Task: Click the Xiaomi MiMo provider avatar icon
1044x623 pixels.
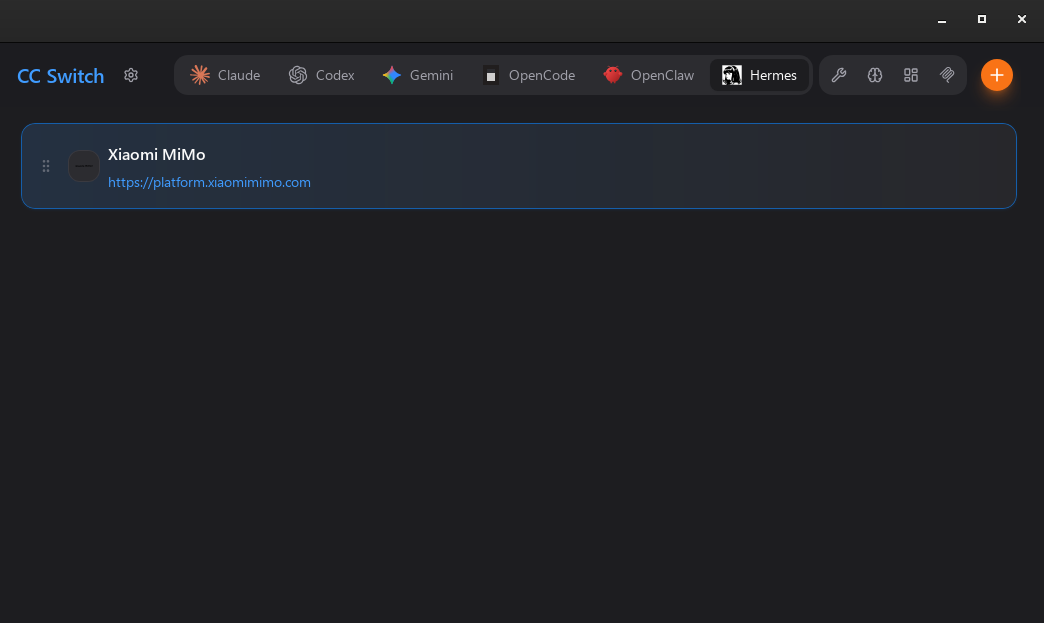Action: point(84,166)
